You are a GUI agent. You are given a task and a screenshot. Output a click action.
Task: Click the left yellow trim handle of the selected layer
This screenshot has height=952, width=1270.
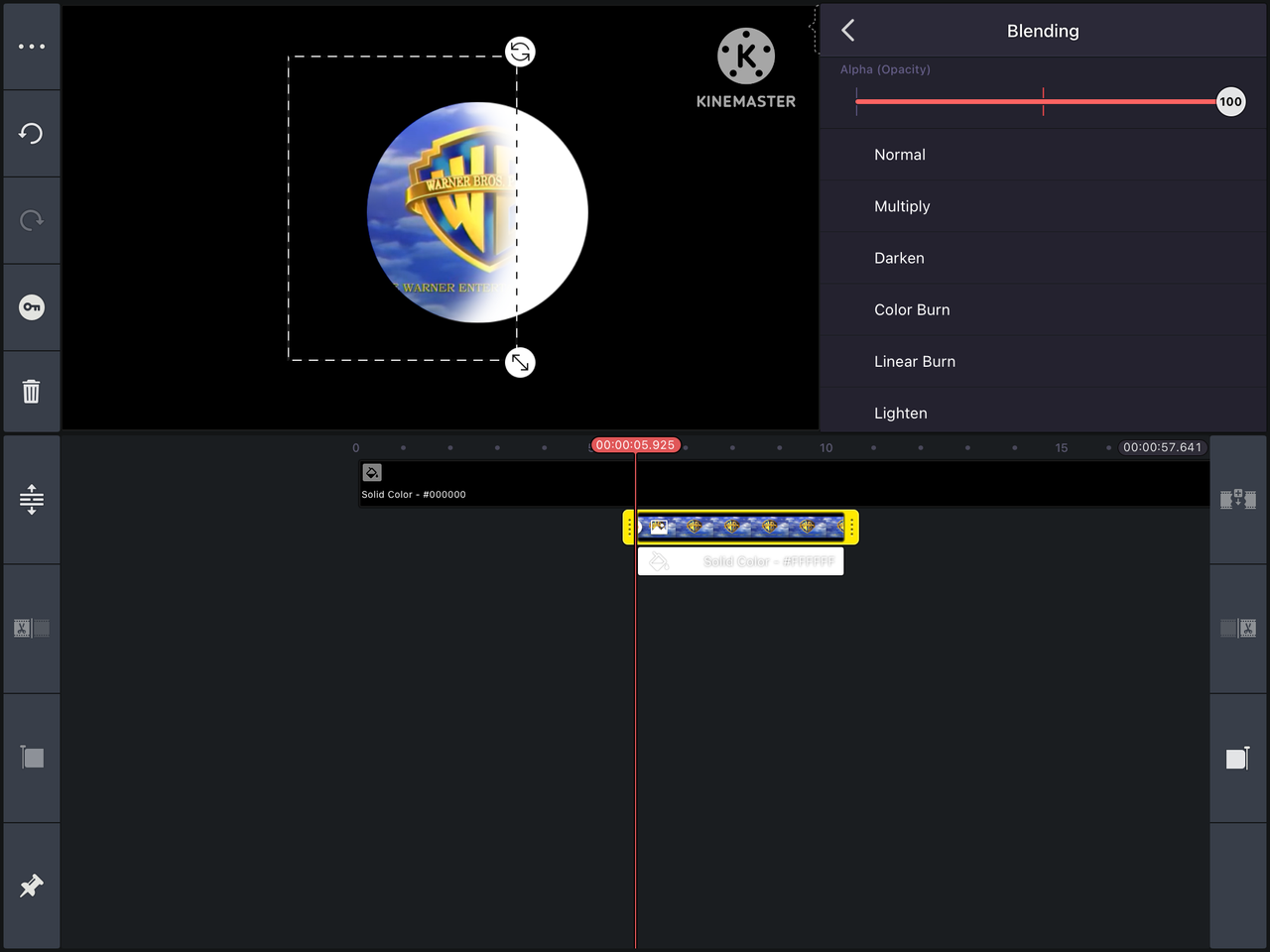pyautogui.click(x=629, y=528)
